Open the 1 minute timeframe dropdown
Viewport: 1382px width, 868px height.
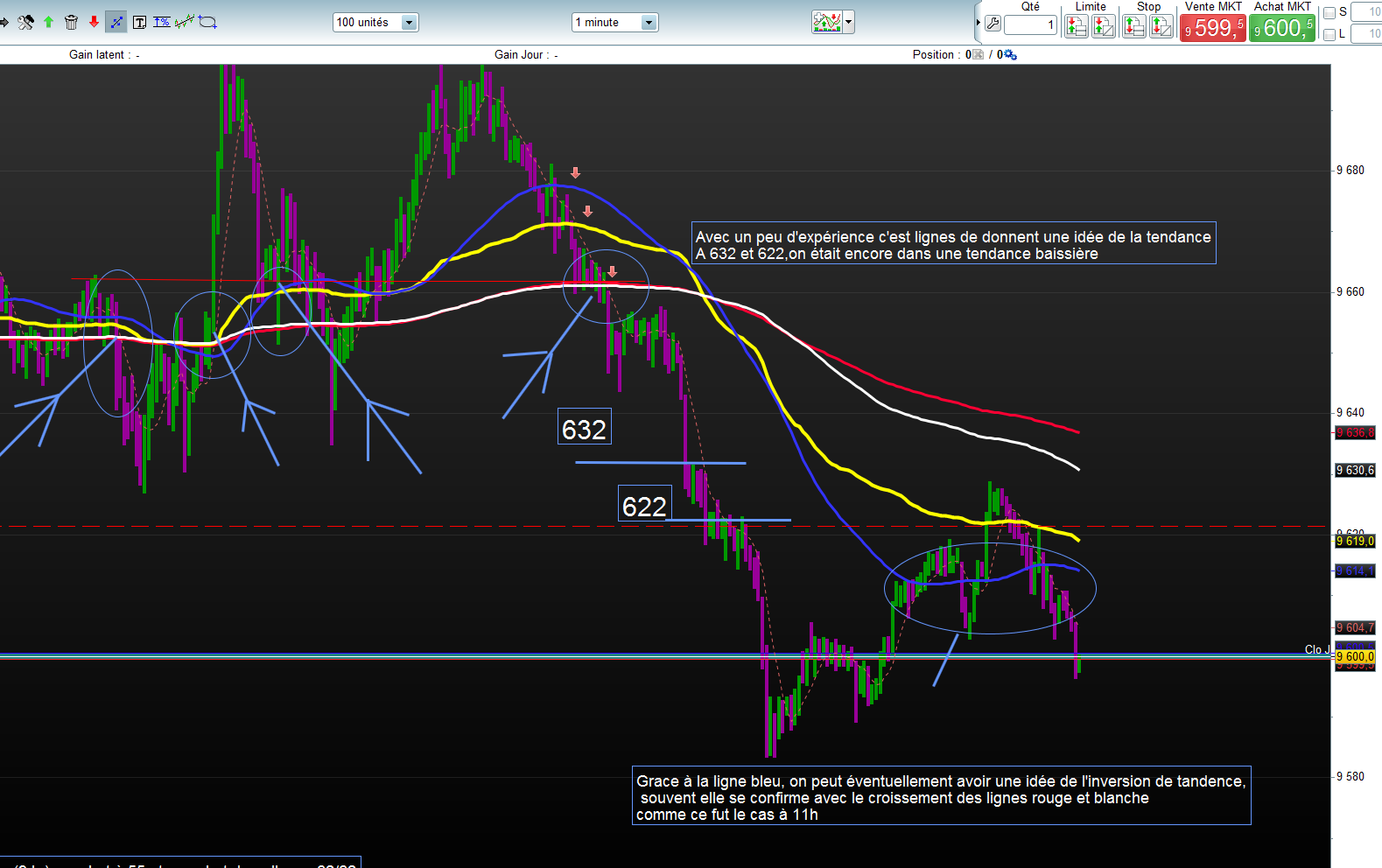click(x=615, y=22)
